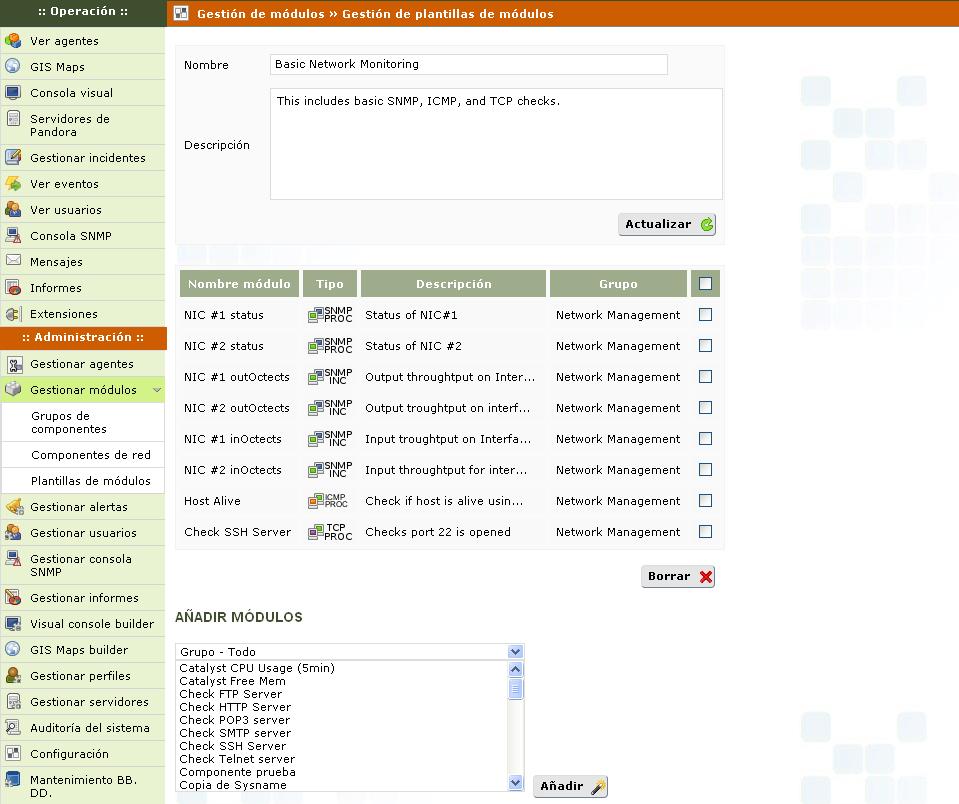Click the ICMP PROC icon for Host Alive

pyautogui.click(x=330, y=501)
